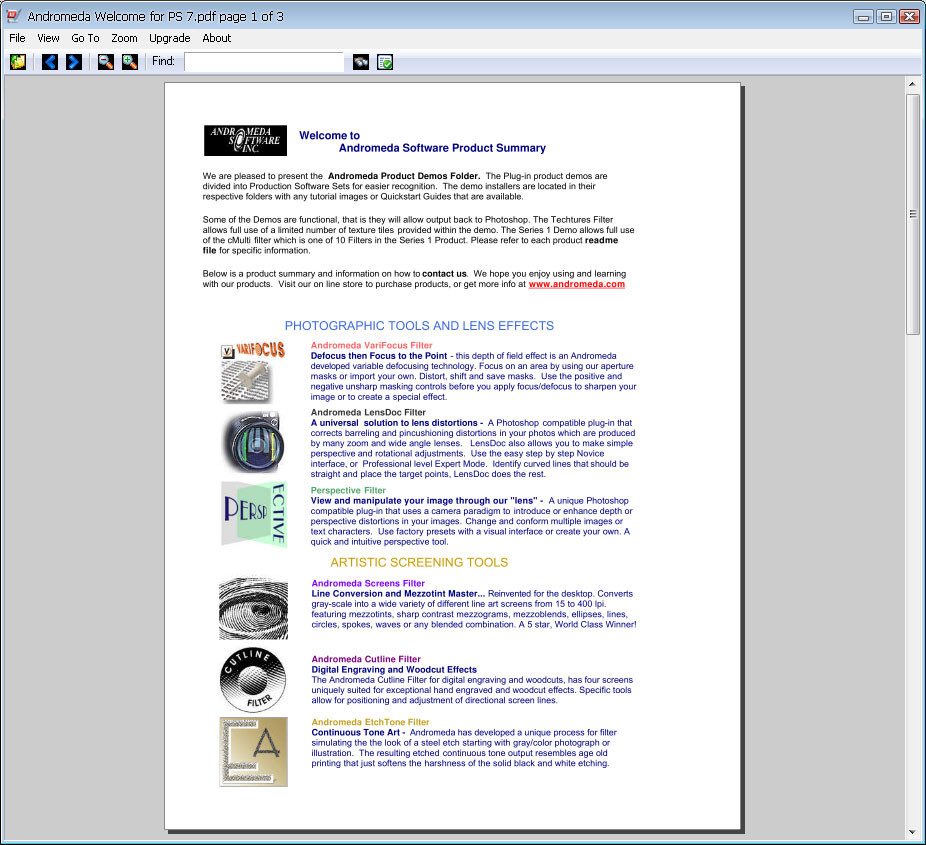
Task: Click inside the Find text field
Action: 264,61
